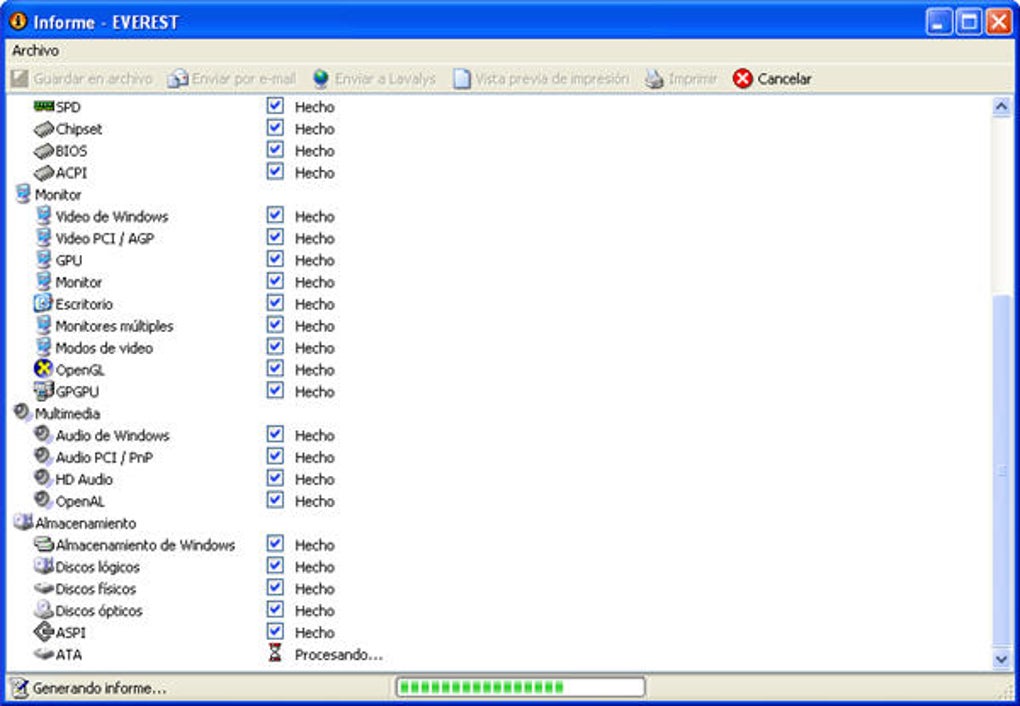Viewport: 1020px width, 706px height.
Task: Click the Discos lógicos icon
Action: [44, 565]
